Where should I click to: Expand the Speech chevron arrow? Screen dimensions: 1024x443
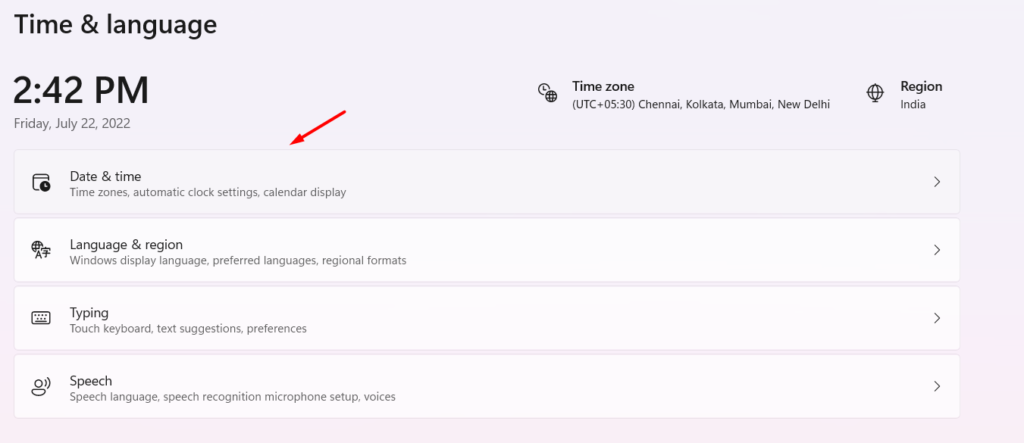pyautogui.click(x=937, y=386)
